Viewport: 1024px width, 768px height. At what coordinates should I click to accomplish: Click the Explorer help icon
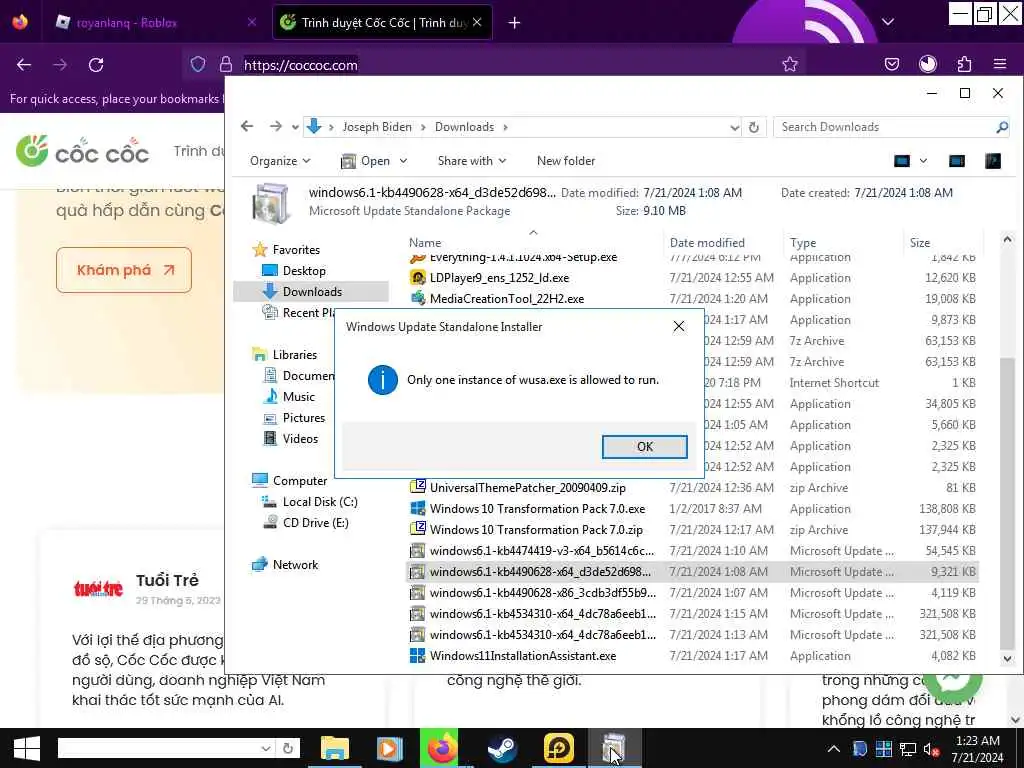[x=993, y=161]
